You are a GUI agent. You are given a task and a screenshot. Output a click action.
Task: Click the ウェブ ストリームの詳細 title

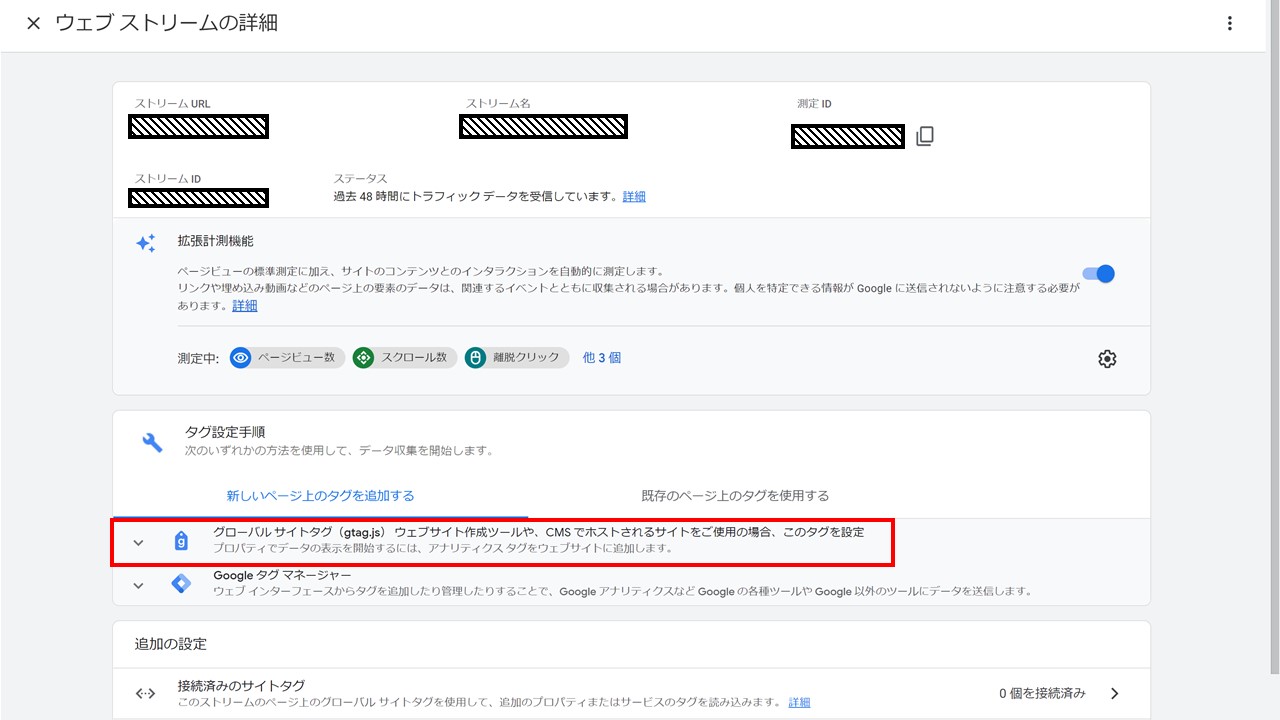[166, 23]
